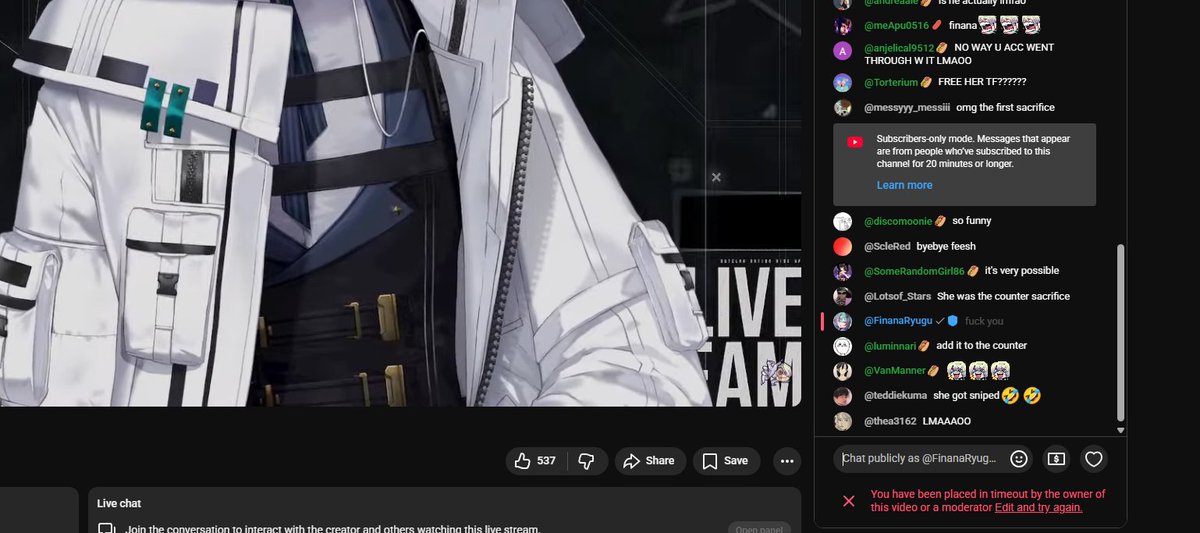
Task: Click the member badge next to @luminnari
Action: tap(925, 345)
